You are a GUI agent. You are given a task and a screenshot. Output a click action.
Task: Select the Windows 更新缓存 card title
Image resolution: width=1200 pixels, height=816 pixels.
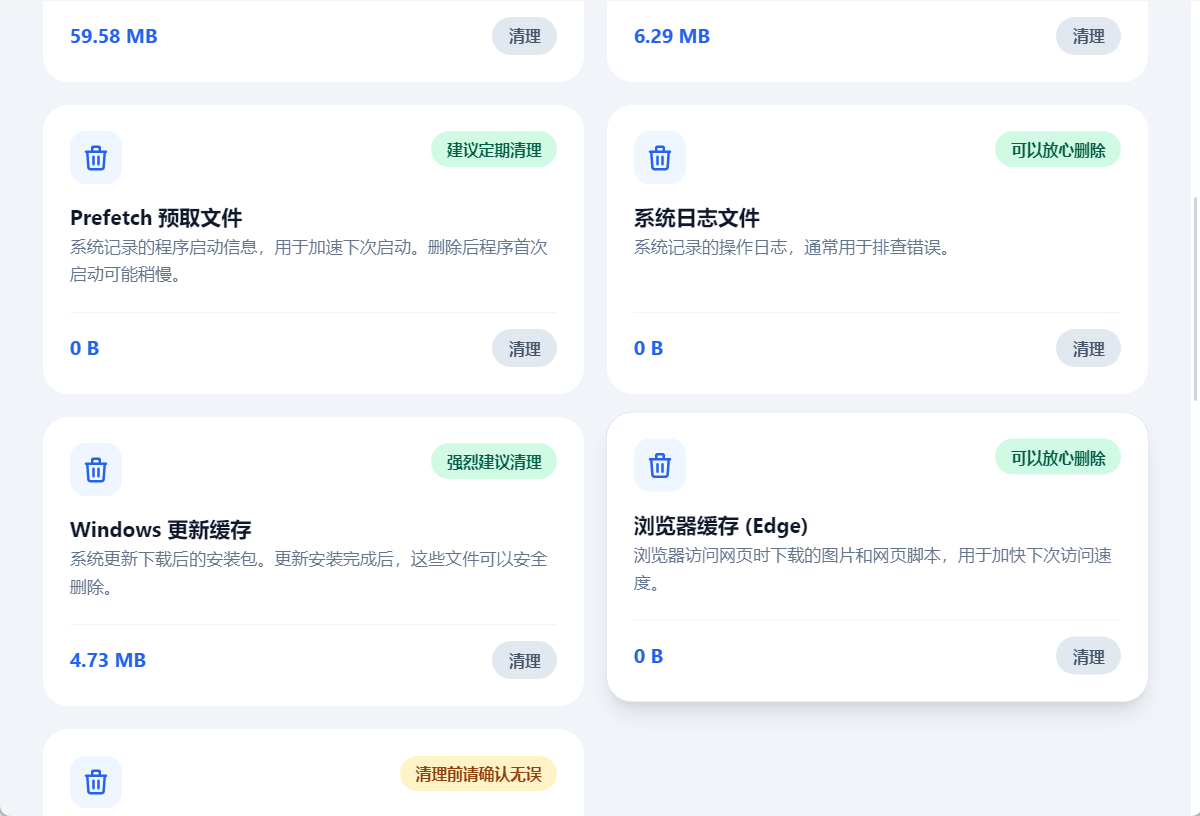click(161, 530)
